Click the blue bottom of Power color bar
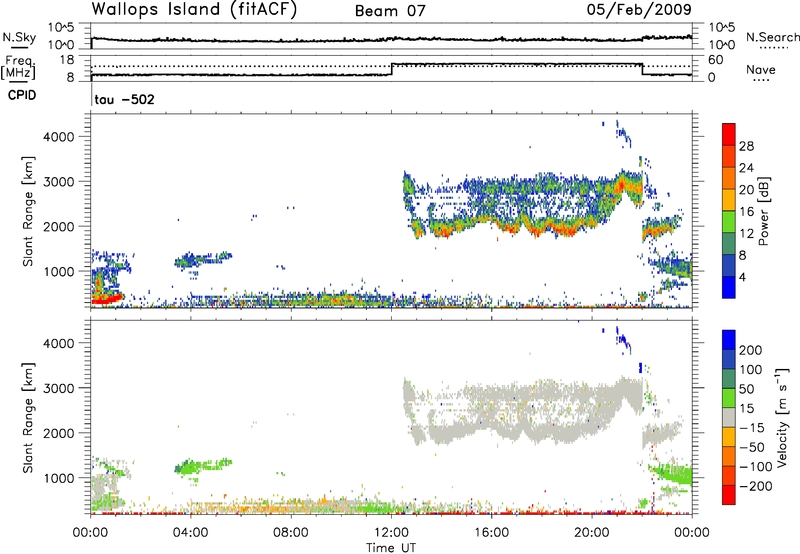The width and height of the screenshot is (800, 554). (729, 287)
